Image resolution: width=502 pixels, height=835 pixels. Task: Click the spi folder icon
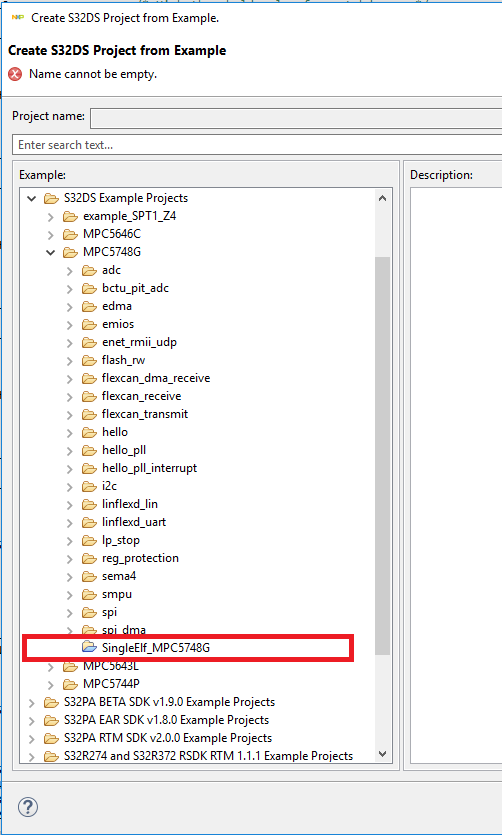89,612
